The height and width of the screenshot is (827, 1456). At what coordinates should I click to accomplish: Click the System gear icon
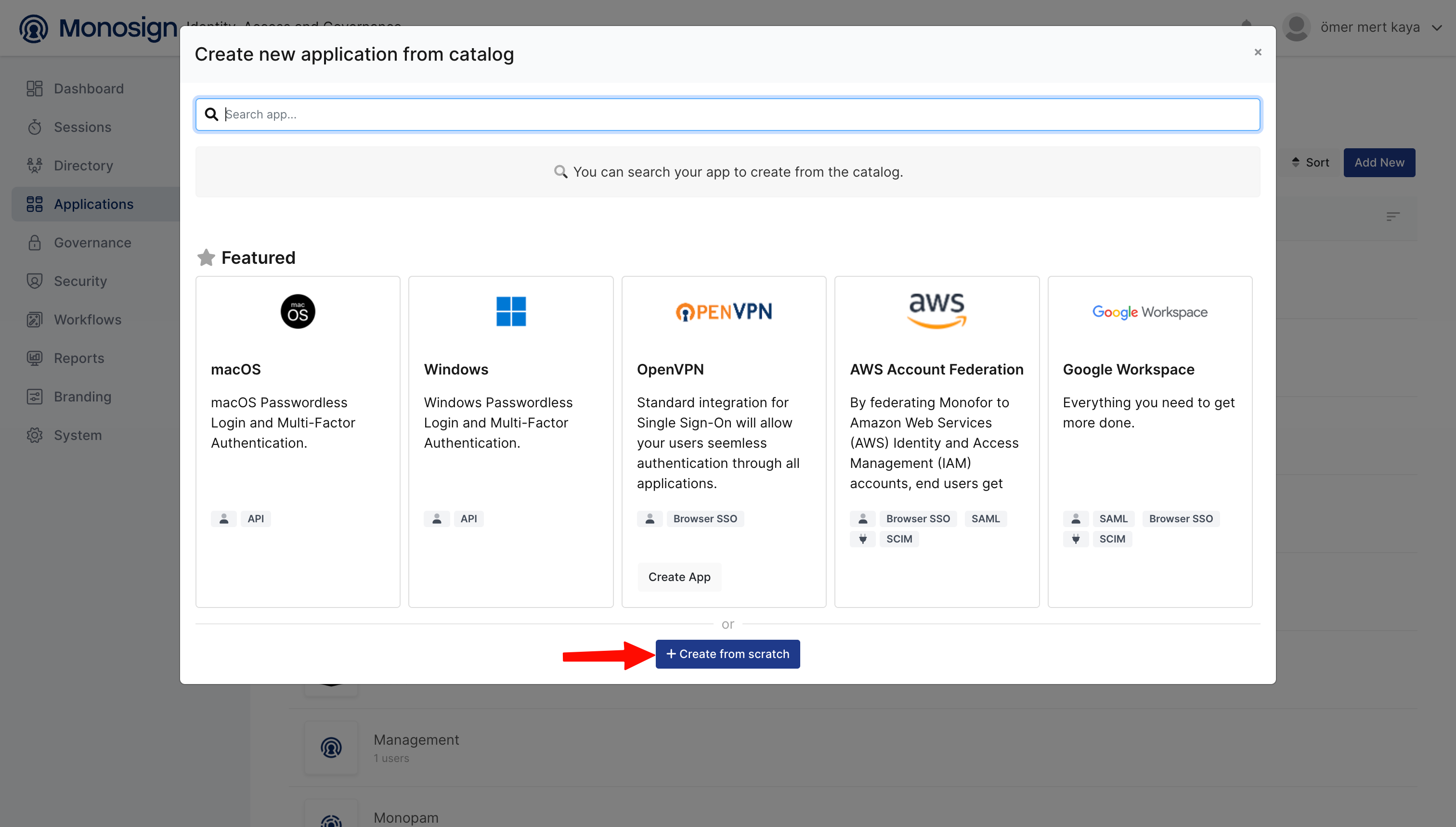pyautogui.click(x=35, y=436)
